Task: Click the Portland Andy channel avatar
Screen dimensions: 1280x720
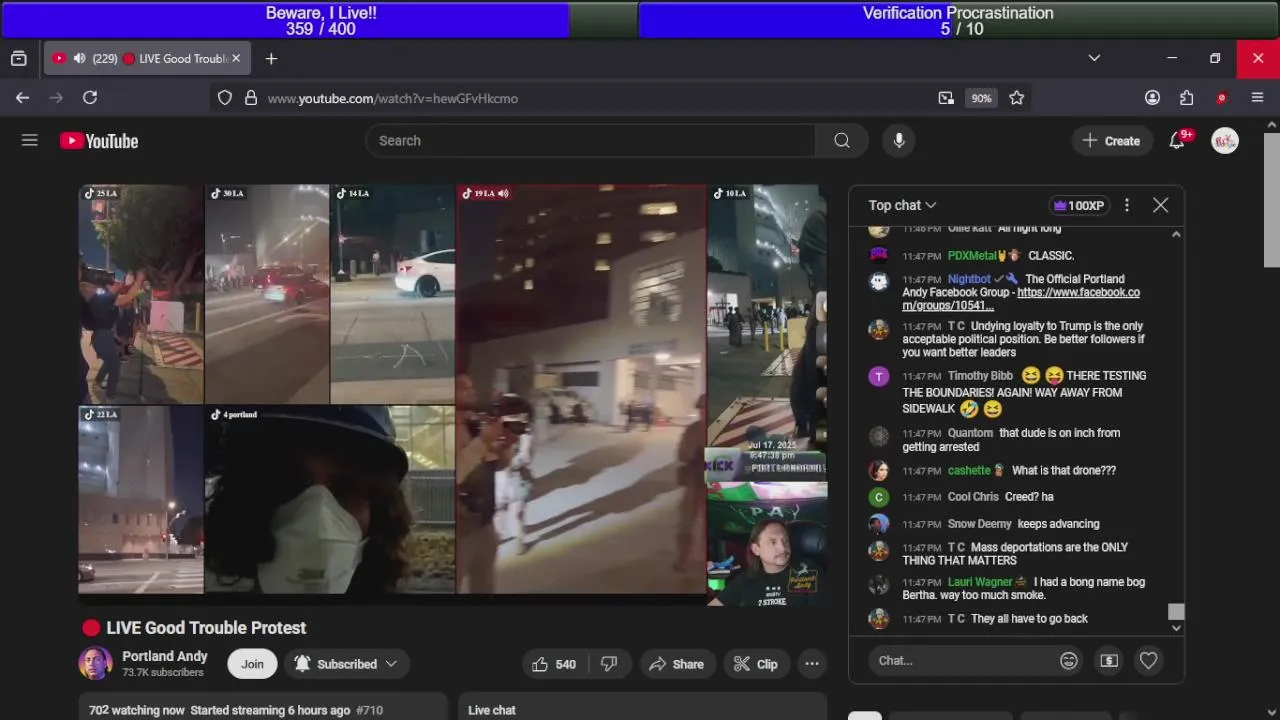Action: coord(96,663)
